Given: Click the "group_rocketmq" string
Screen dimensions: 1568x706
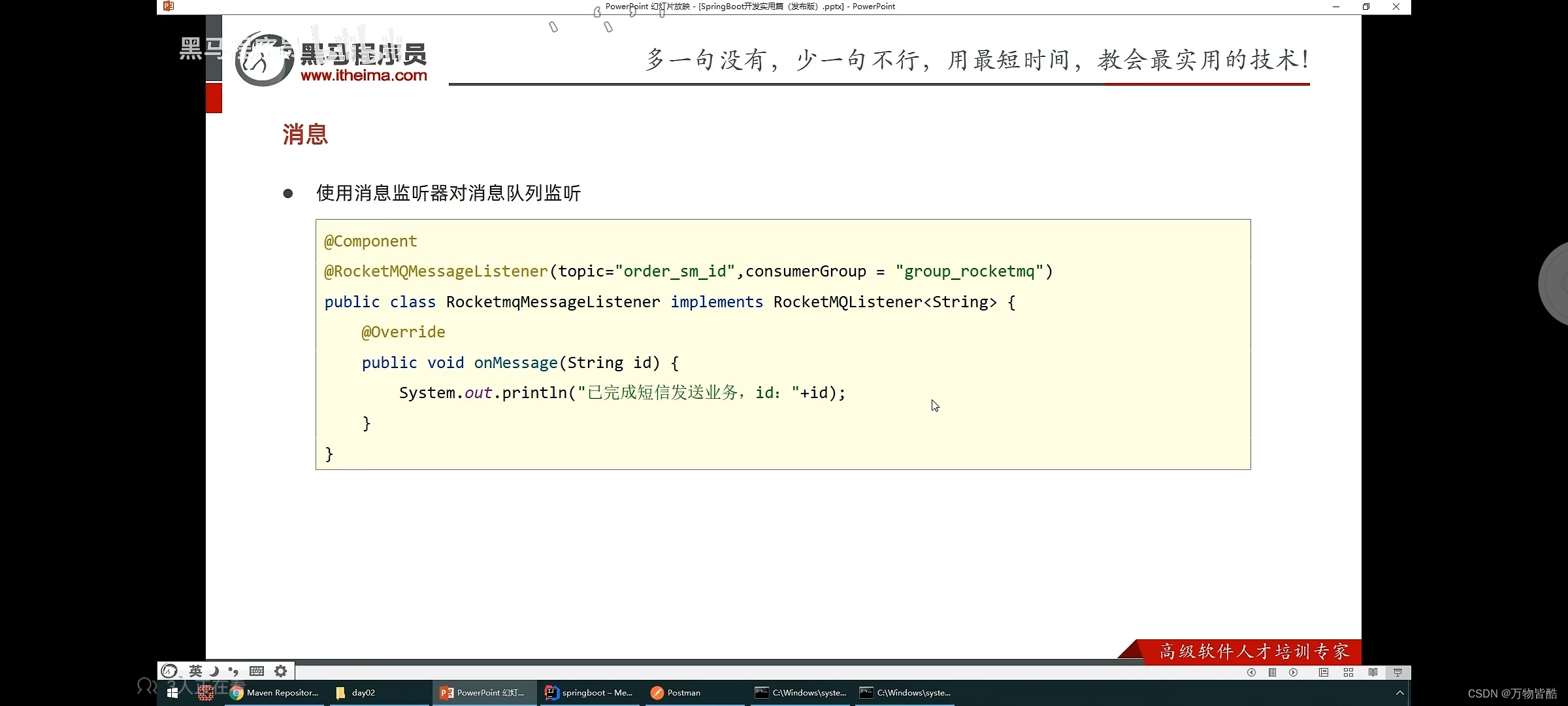Looking at the screenshot, I should tap(970, 271).
